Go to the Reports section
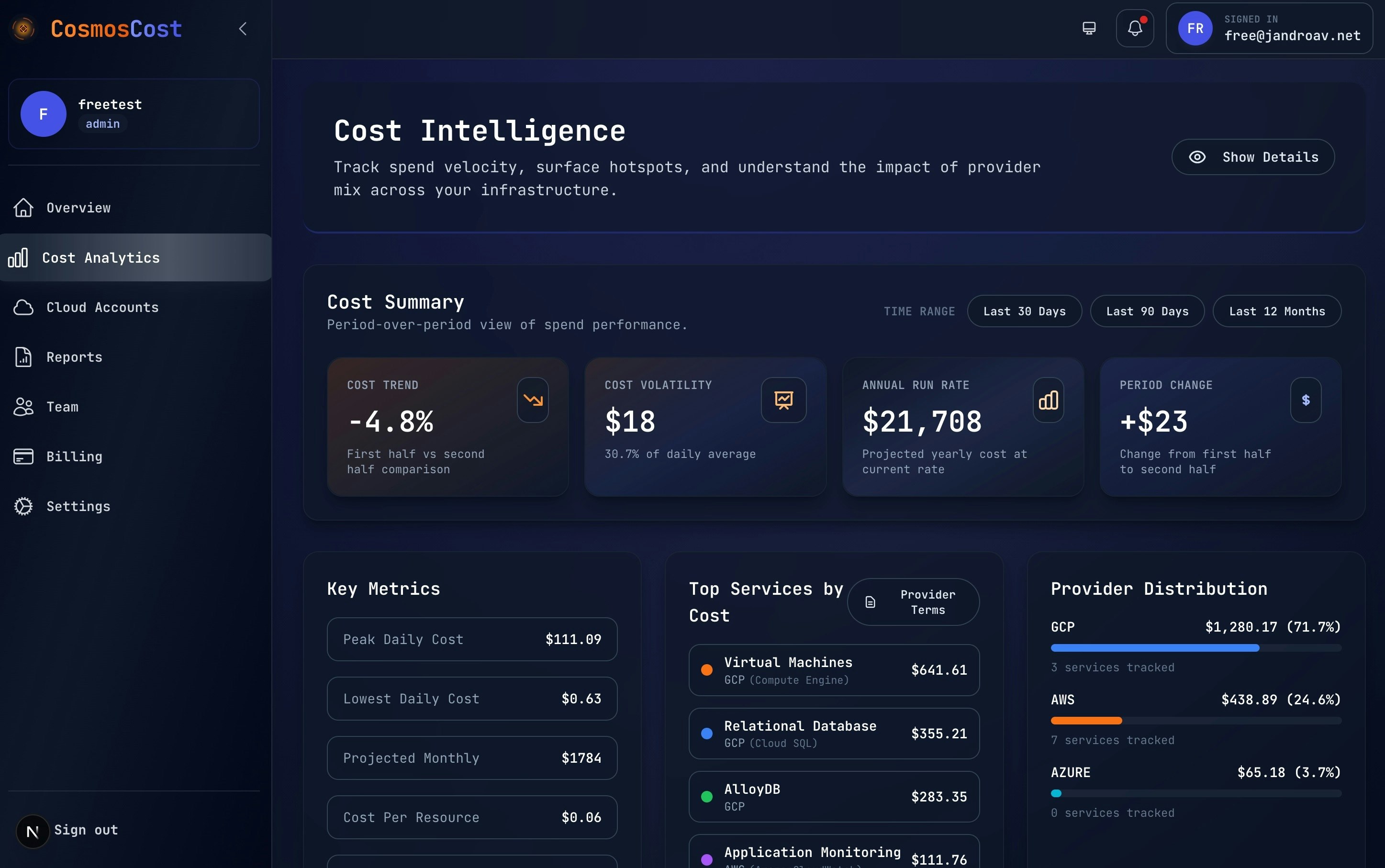The image size is (1385, 868). pyautogui.click(x=74, y=357)
